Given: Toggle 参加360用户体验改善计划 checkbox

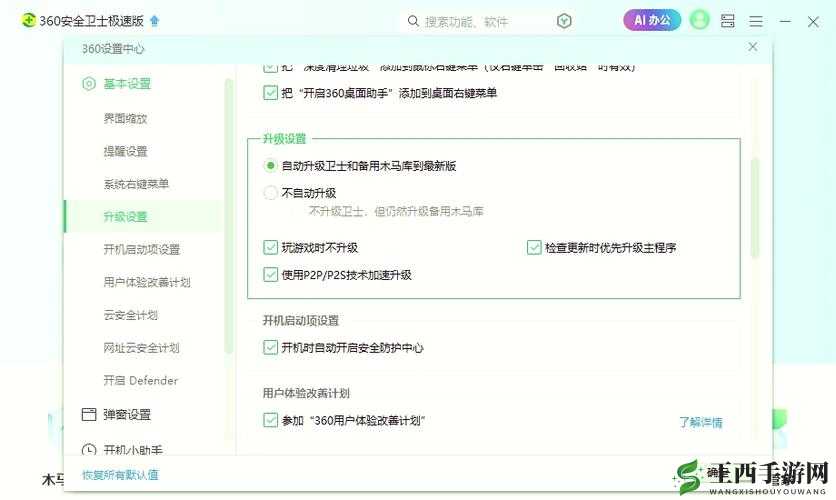Looking at the screenshot, I should click(270, 420).
